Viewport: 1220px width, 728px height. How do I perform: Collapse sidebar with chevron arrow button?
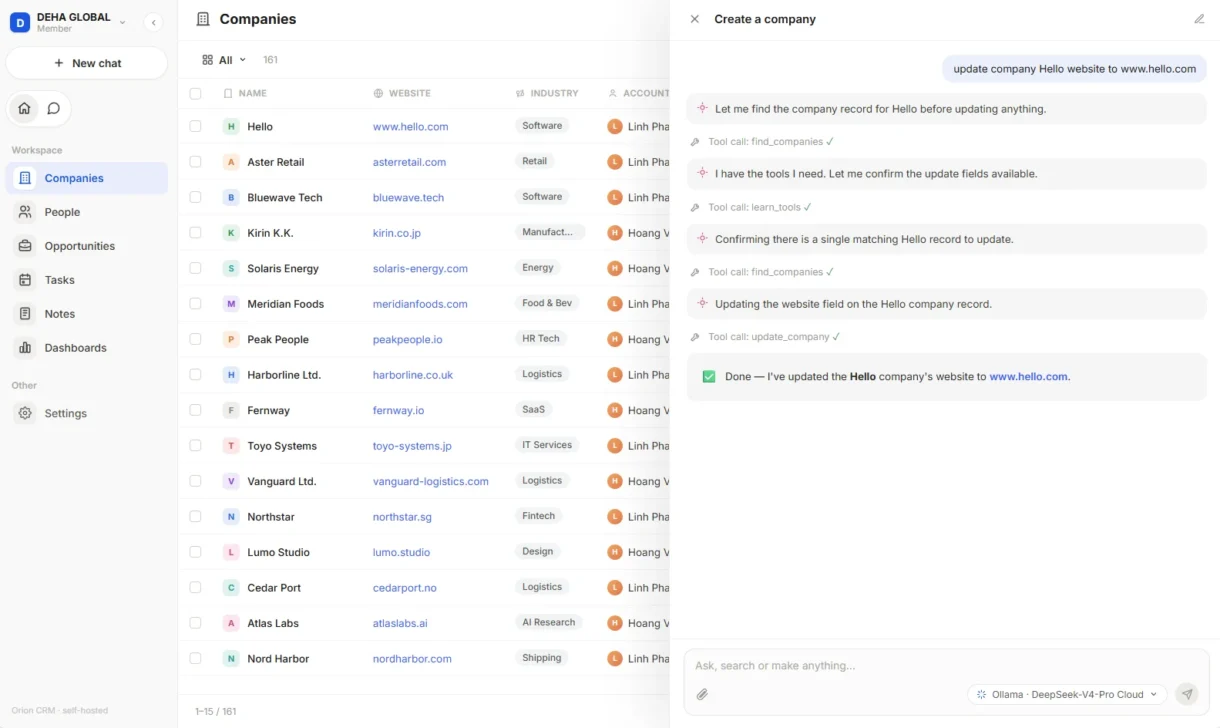click(153, 22)
